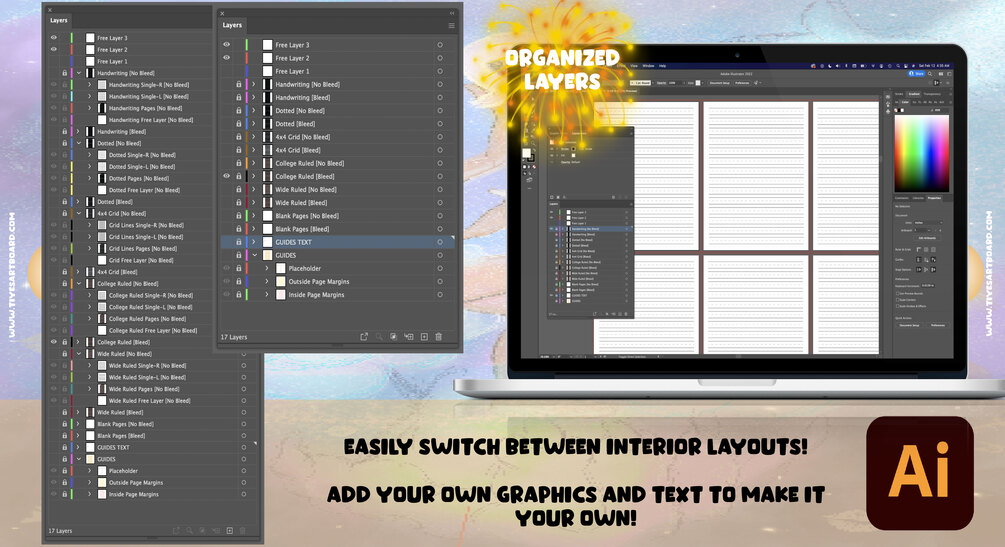Click Free Layer 2 thumbnail in front panel
1005x547 pixels.
coord(267,58)
